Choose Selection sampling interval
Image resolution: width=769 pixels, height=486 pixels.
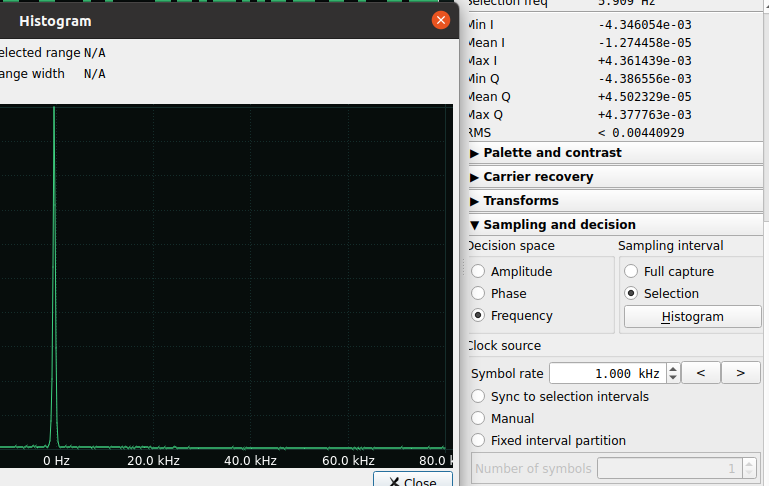pyautogui.click(x=631, y=294)
